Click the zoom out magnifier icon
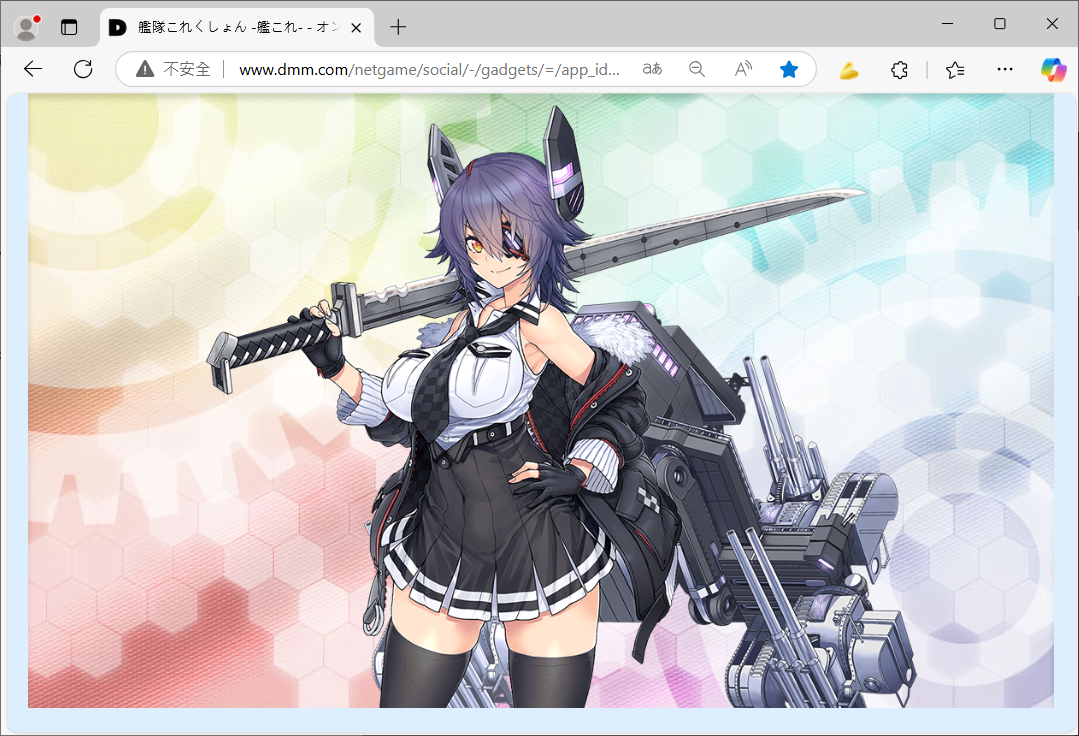The width and height of the screenshot is (1079, 736). coord(697,69)
